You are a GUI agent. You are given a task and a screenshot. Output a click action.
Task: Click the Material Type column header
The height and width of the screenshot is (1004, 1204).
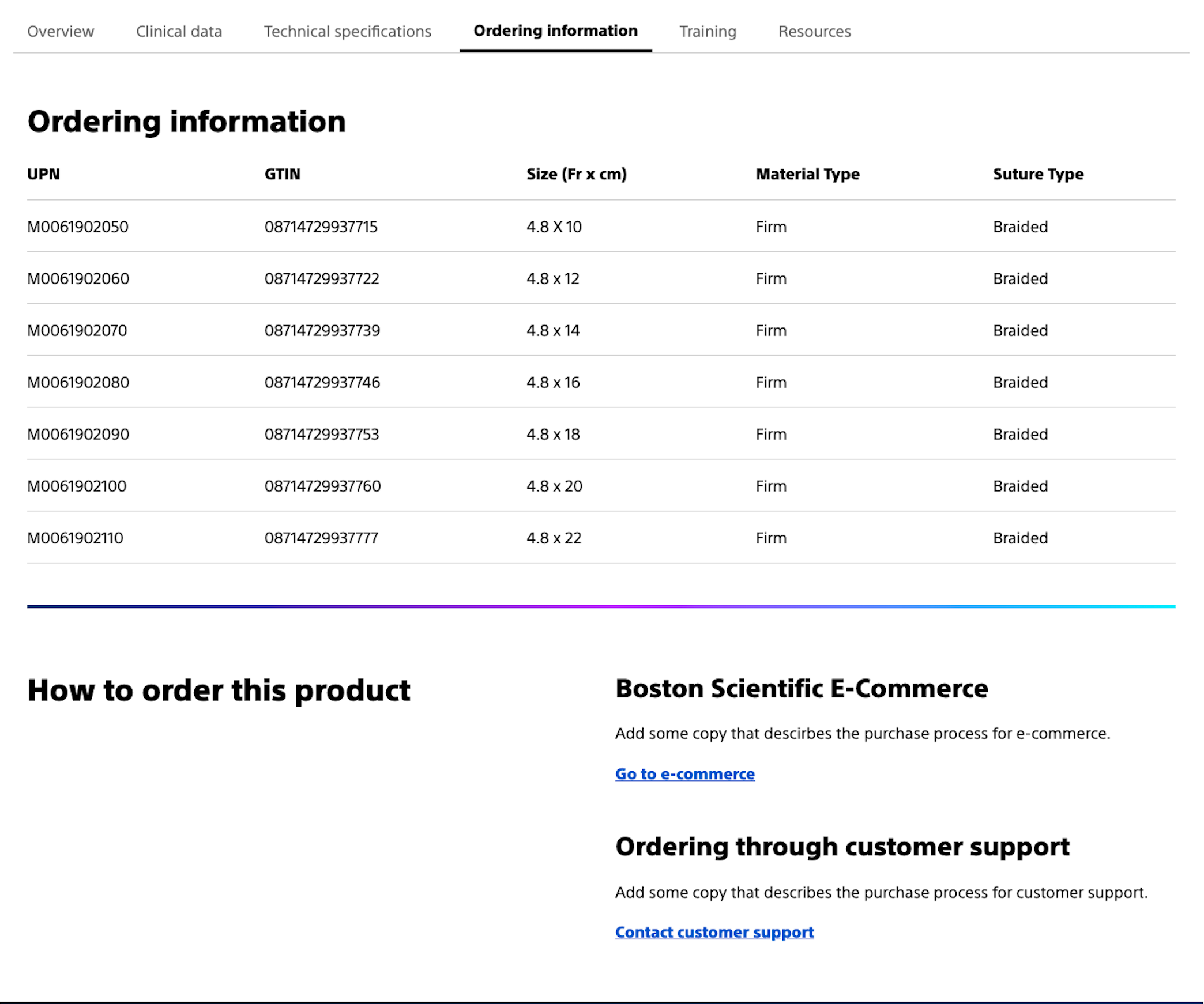(x=807, y=174)
